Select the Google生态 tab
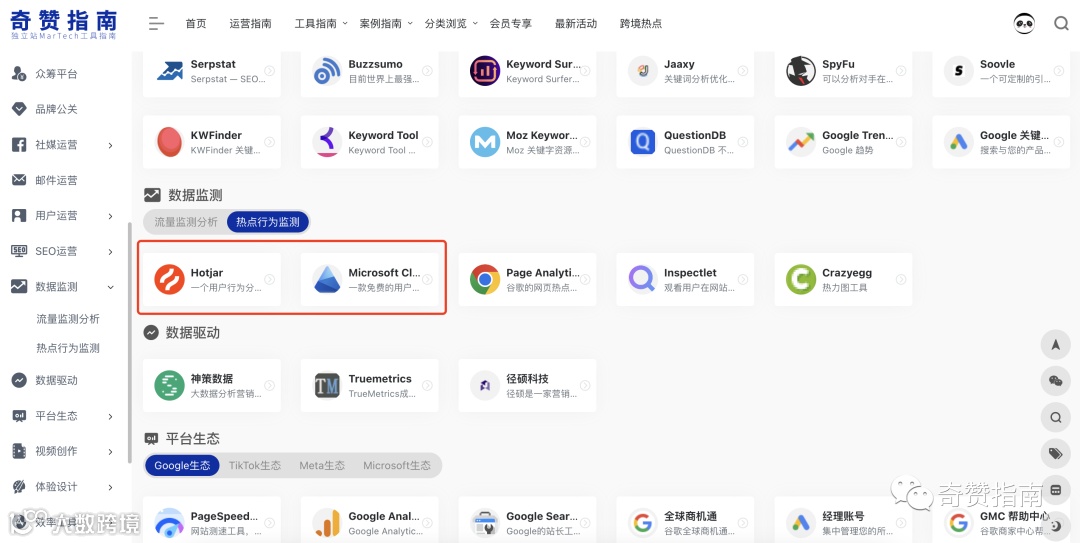 coord(182,466)
